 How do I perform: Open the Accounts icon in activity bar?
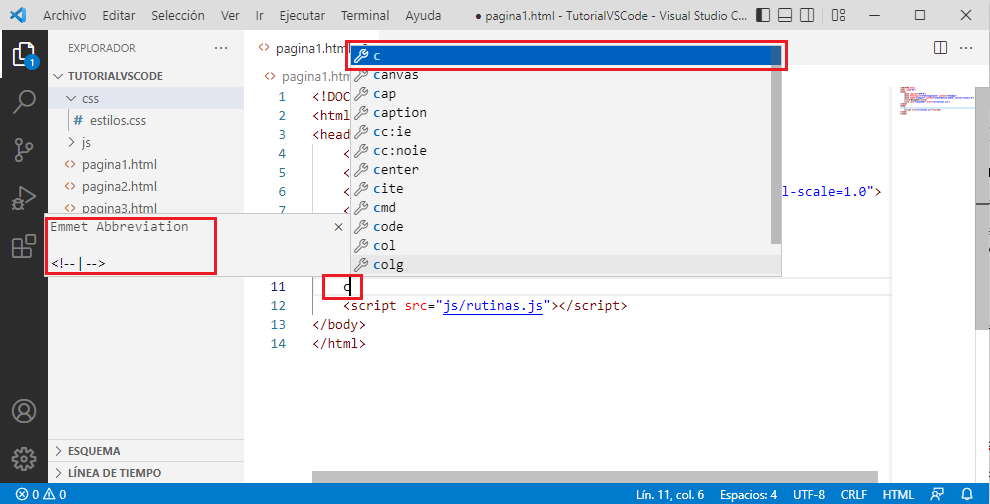click(x=24, y=411)
